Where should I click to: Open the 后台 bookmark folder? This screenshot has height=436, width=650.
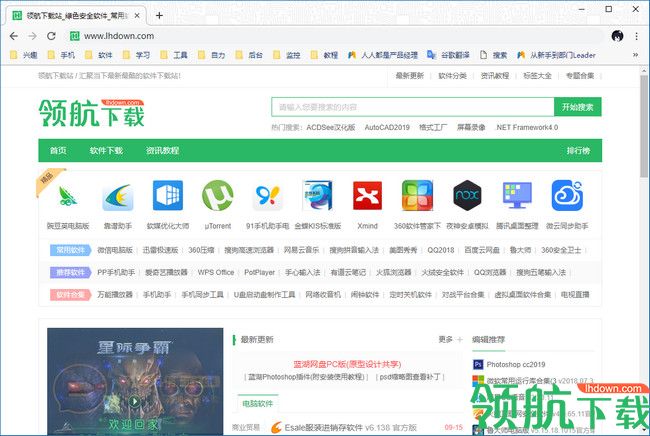249,55
